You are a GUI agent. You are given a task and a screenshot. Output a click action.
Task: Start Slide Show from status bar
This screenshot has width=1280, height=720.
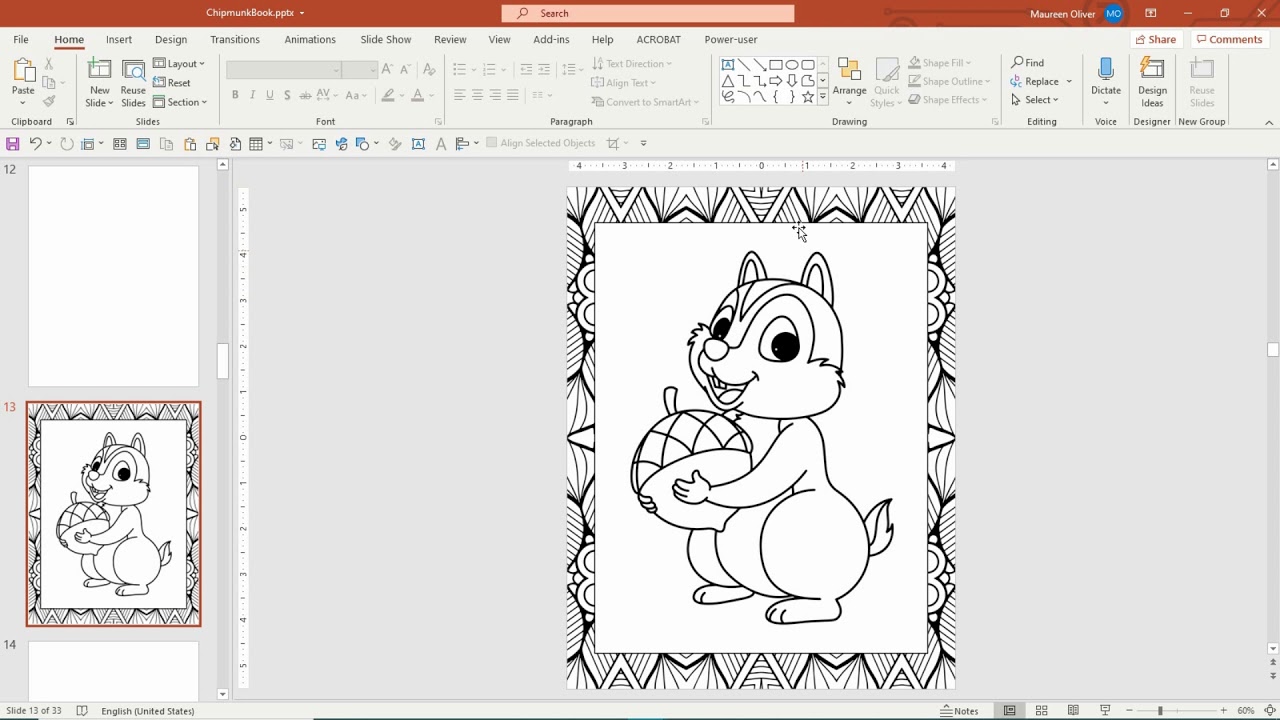(x=1105, y=711)
